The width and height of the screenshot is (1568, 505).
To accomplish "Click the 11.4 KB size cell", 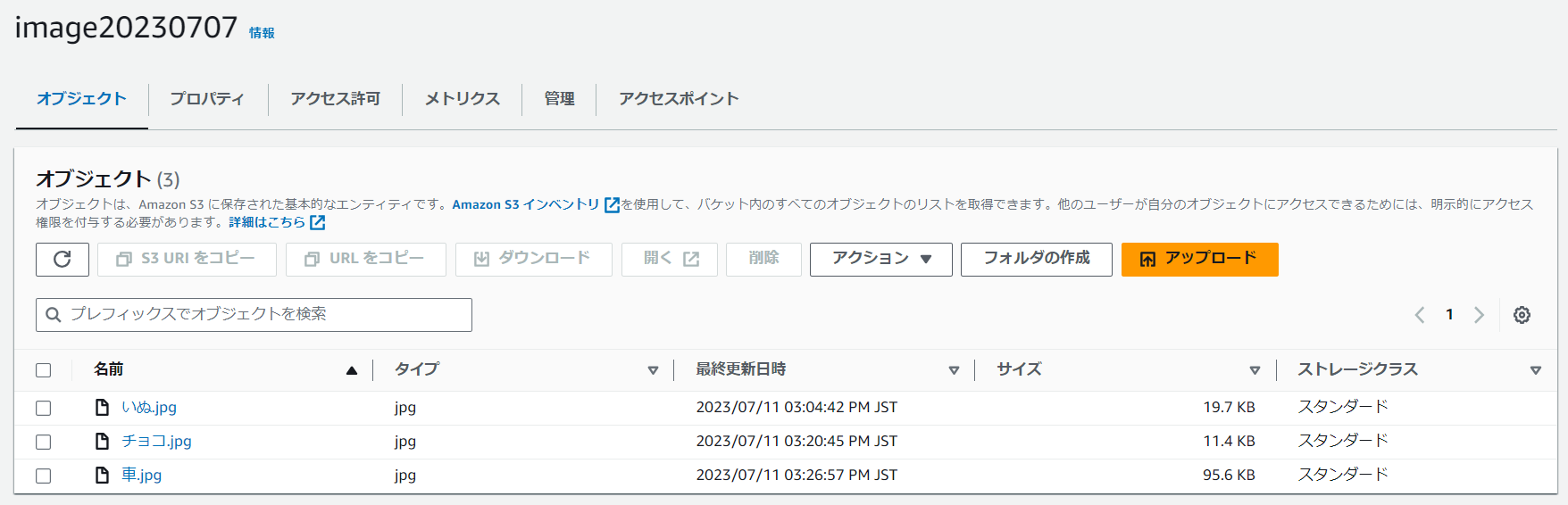I will coord(1229,442).
